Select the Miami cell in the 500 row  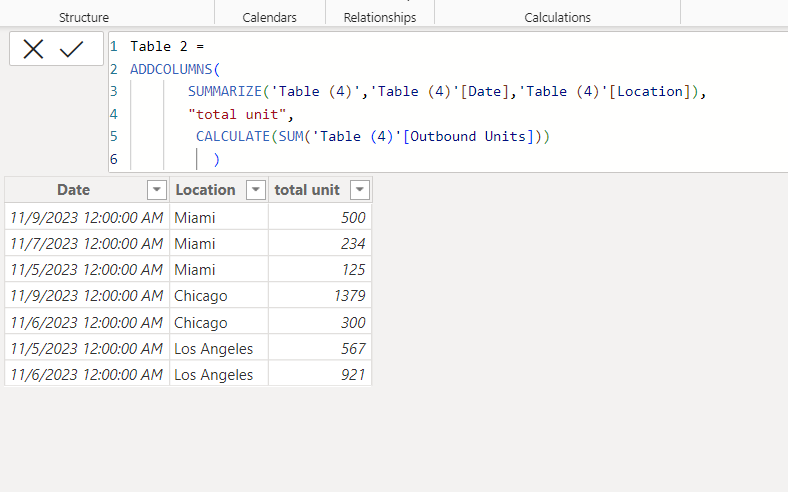click(x=219, y=218)
